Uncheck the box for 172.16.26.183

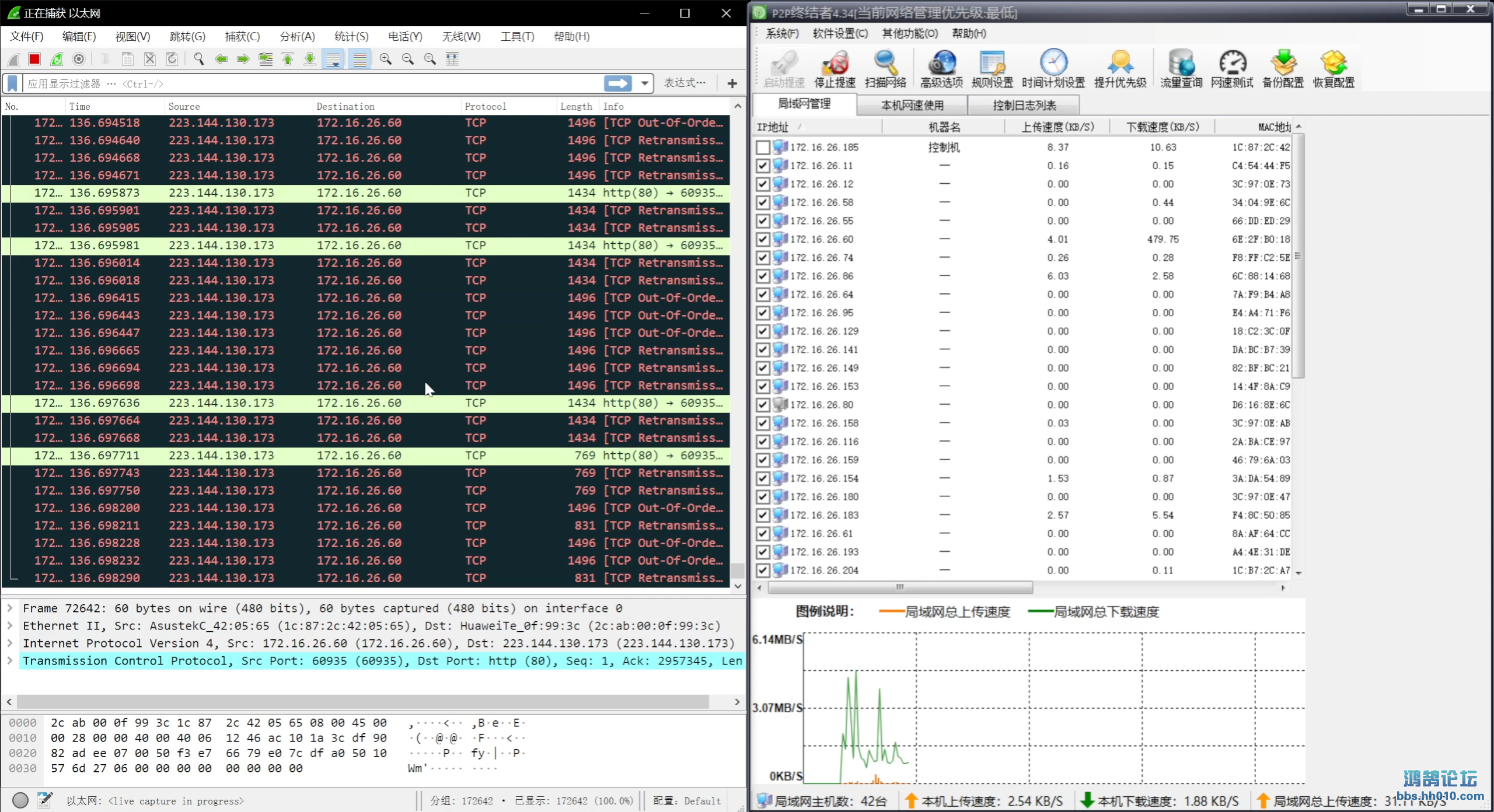pos(763,515)
